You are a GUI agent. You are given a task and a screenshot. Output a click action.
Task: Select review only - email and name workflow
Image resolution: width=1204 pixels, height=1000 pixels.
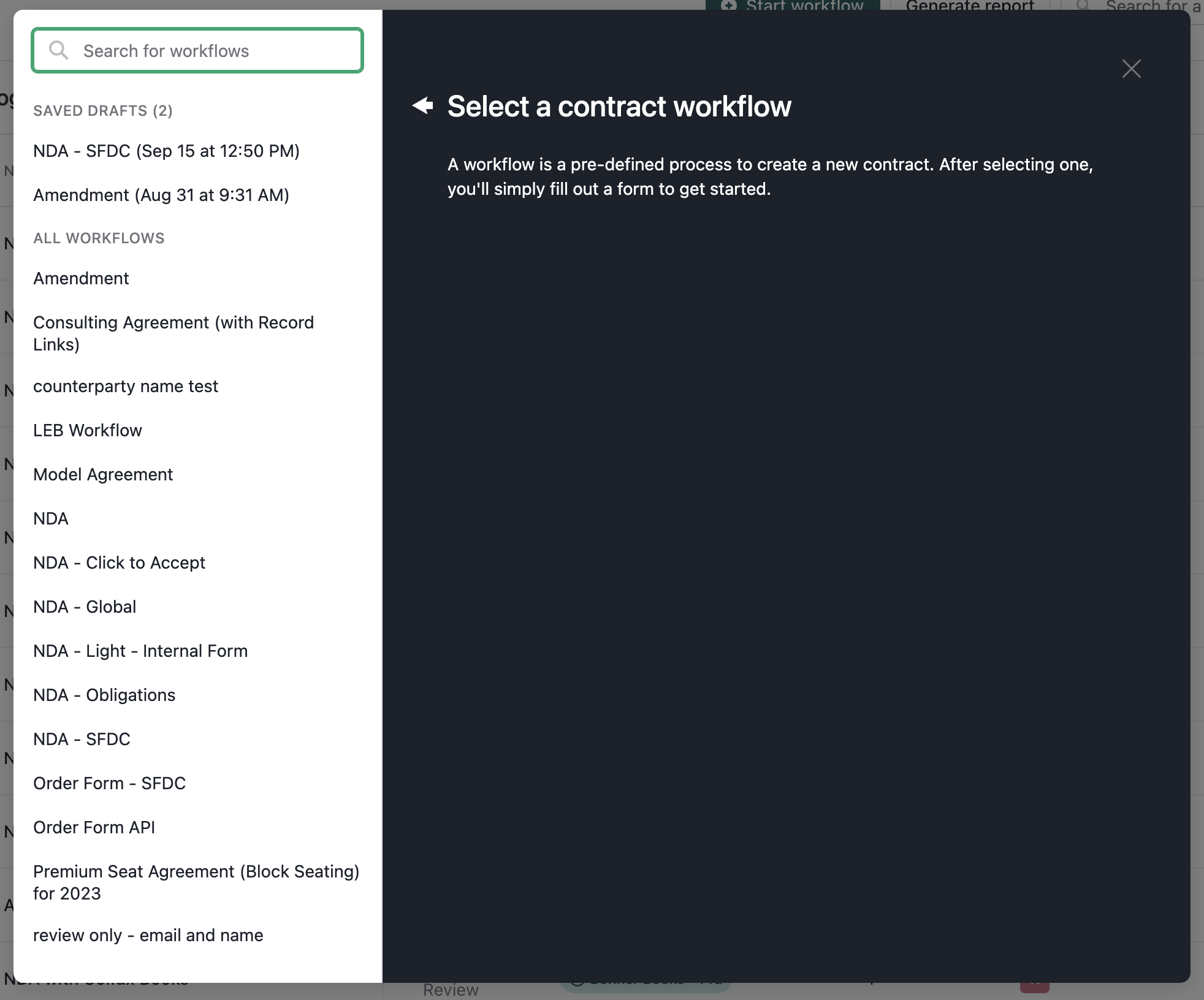pos(148,935)
